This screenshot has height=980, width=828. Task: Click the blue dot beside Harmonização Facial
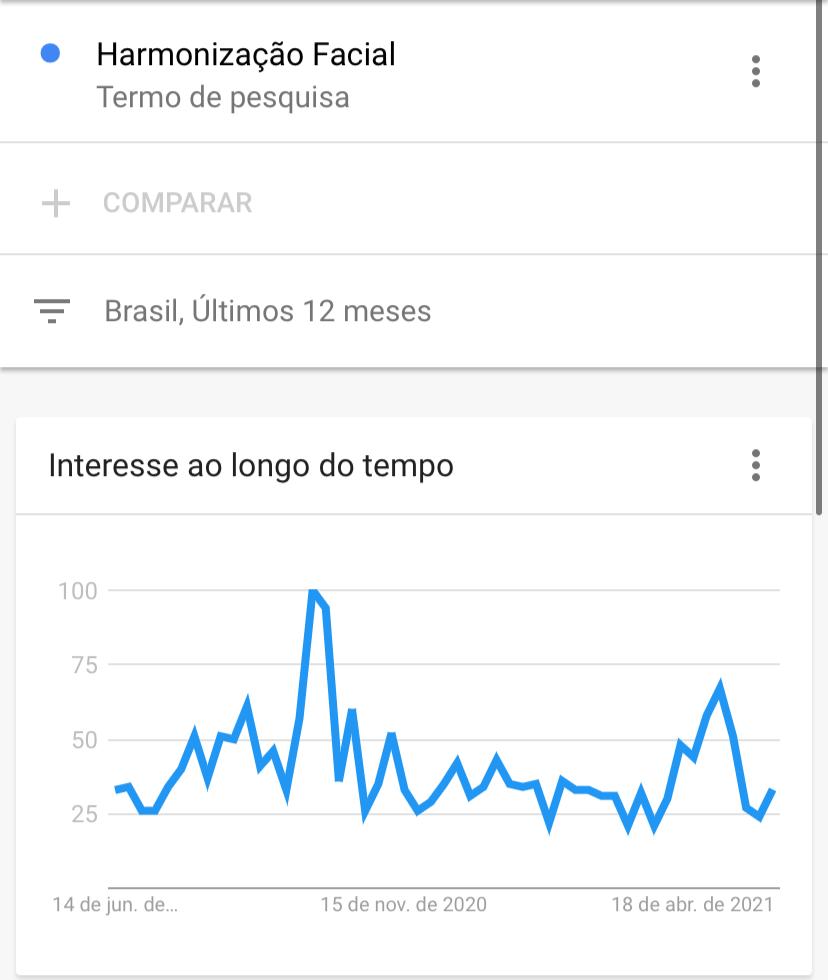(50, 53)
